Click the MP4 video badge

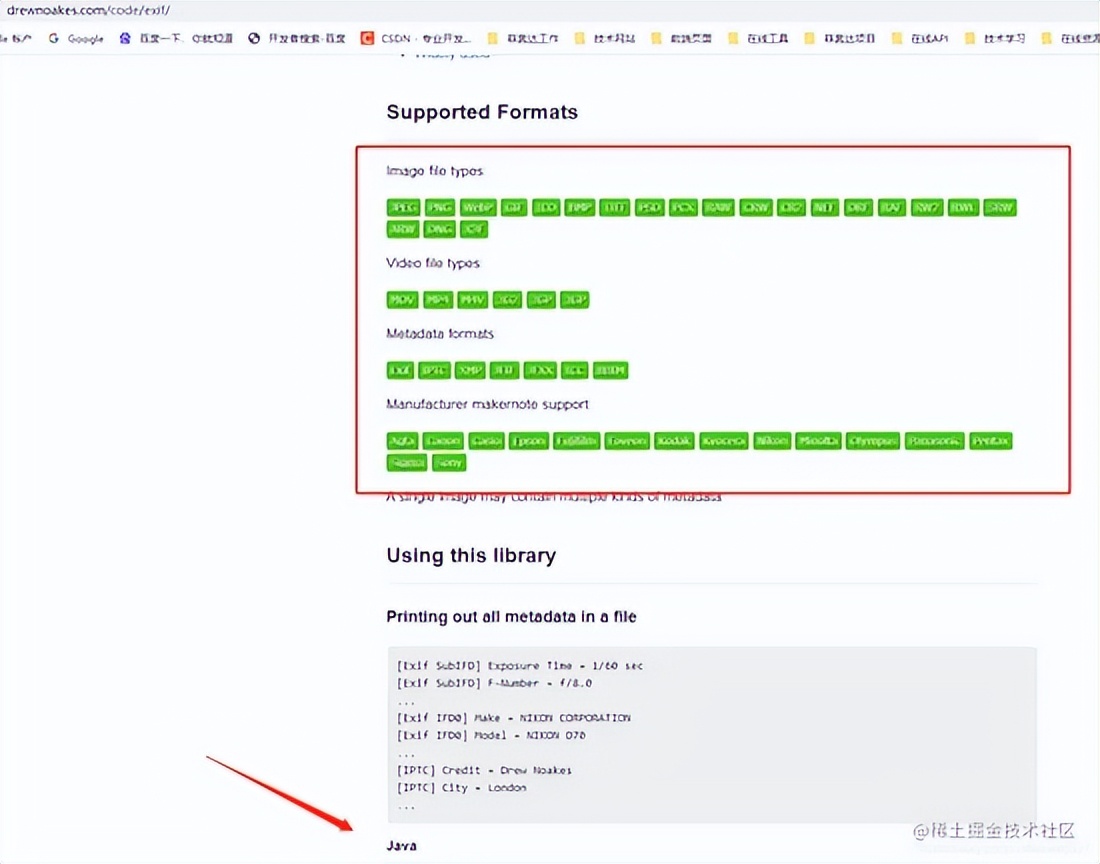[x=438, y=300]
